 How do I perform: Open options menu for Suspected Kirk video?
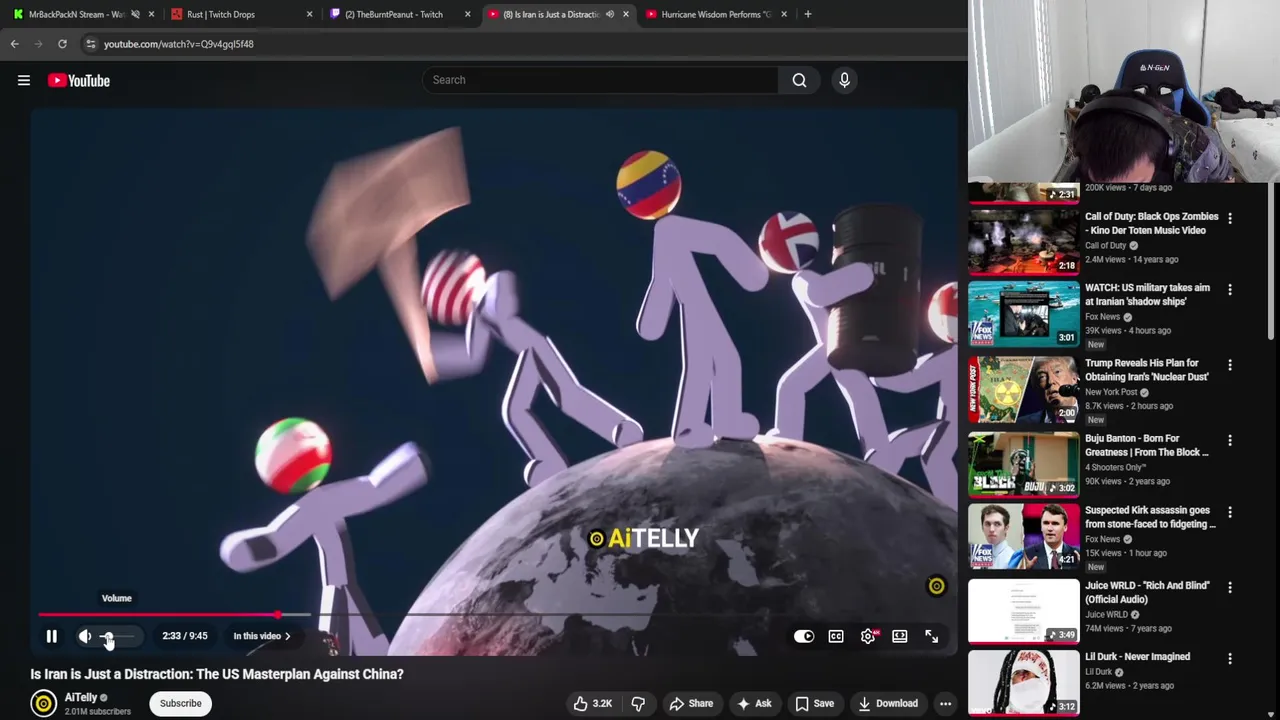click(x=1230, y=512)
